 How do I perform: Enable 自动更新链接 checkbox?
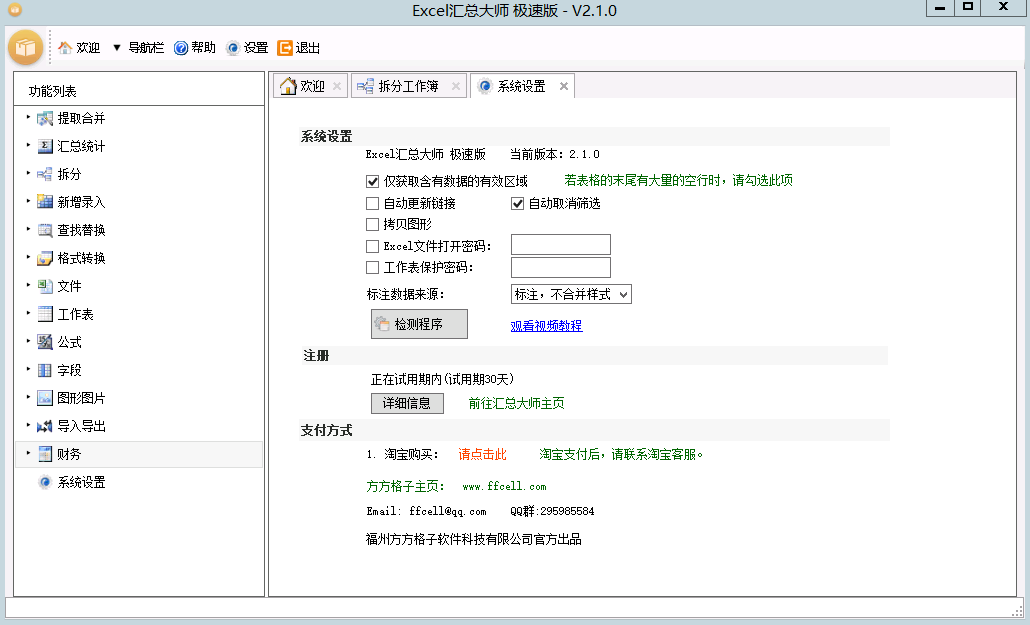coord(372,204)
